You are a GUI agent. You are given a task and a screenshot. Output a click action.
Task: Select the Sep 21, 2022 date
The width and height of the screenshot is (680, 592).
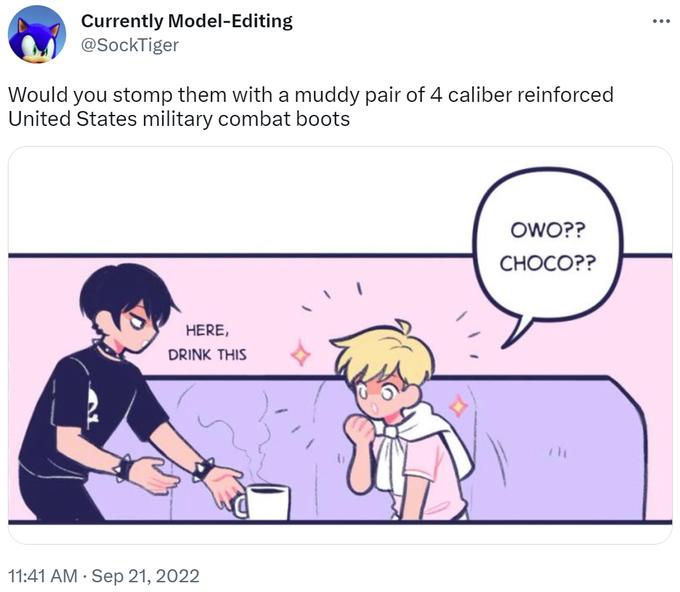click(x=145, y=576)
